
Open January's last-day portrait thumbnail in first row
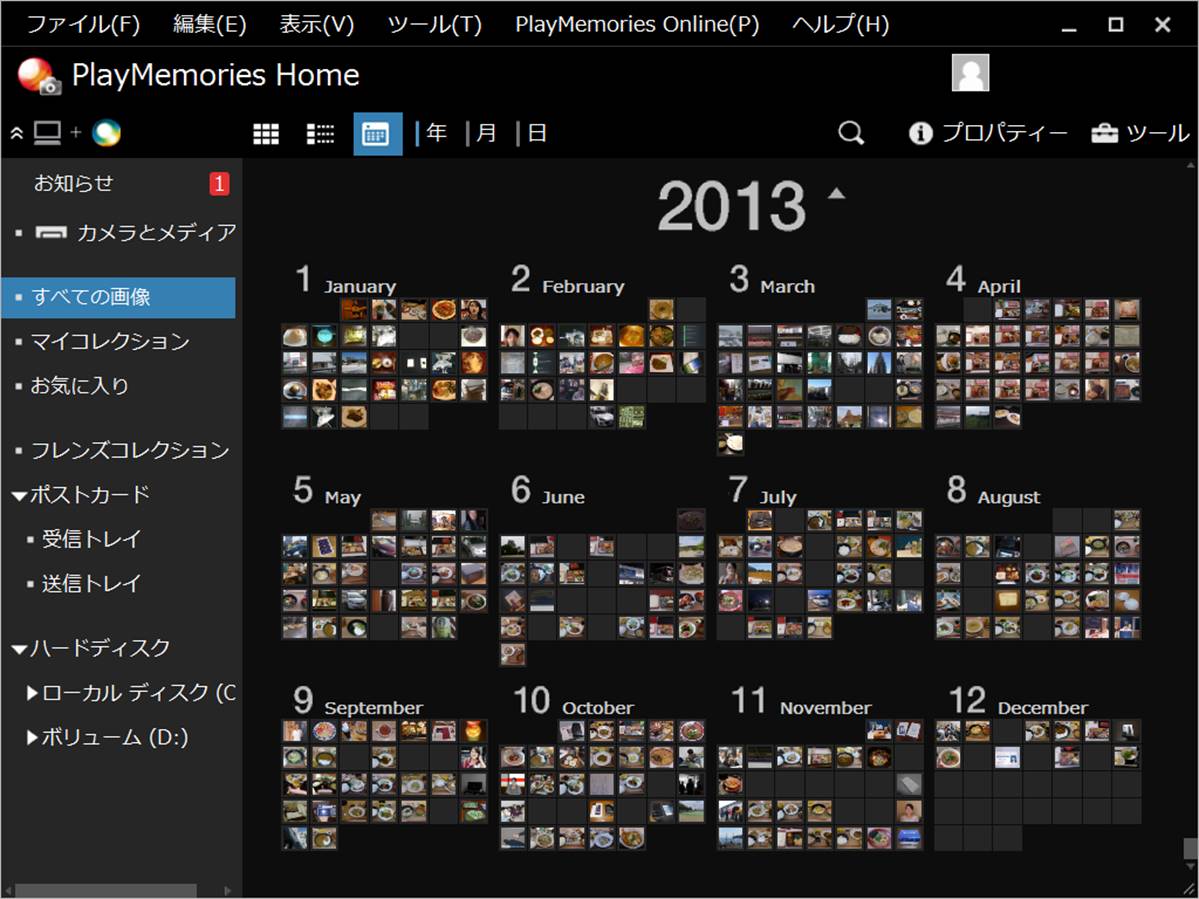[473, 309]
